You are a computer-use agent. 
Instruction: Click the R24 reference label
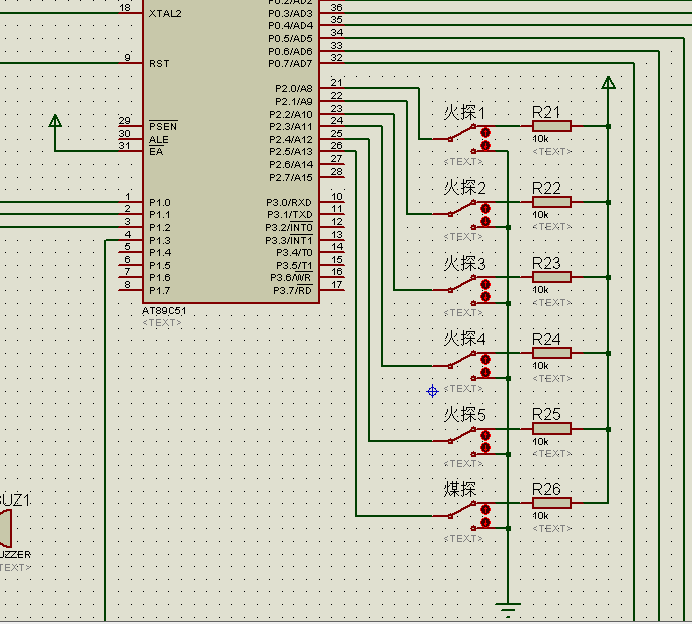546,339
